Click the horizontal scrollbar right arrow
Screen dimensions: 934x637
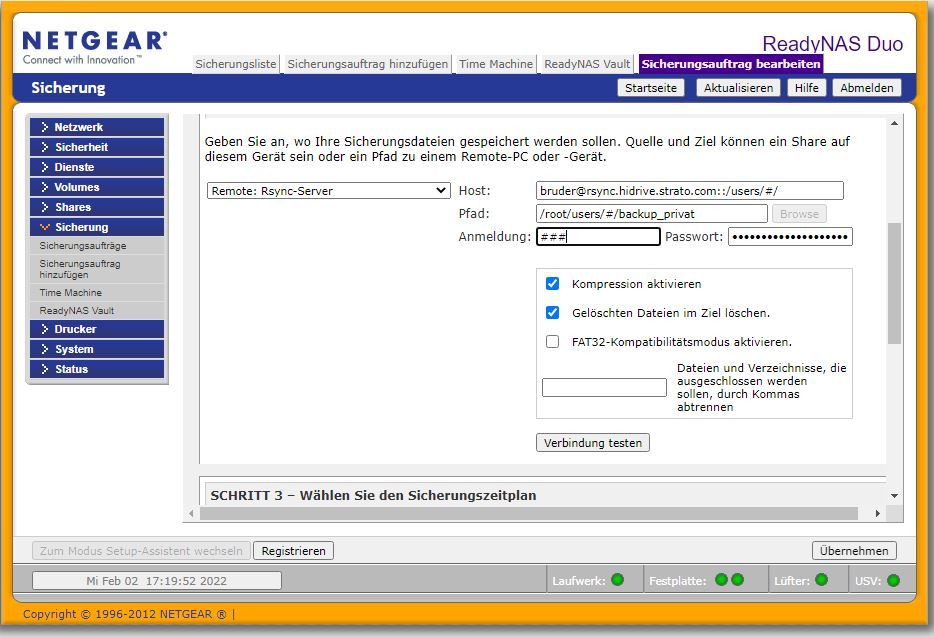[x=877, y=513]
